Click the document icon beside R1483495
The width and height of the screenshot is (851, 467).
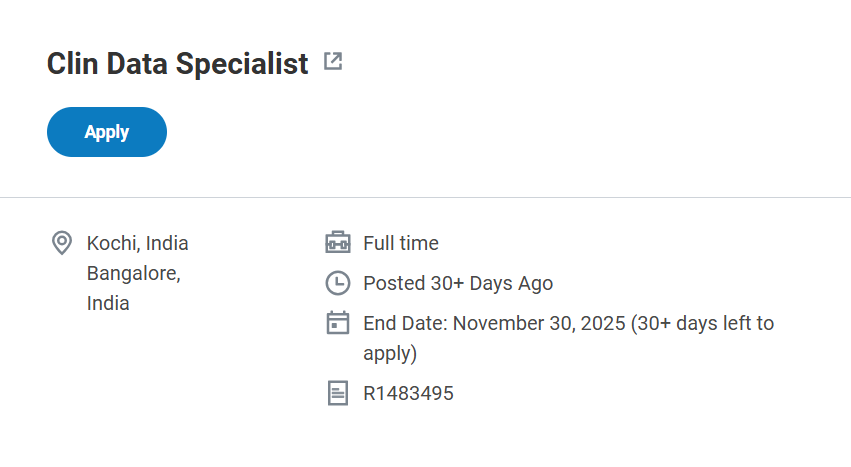pyautogui.click(x=338, y=393)
